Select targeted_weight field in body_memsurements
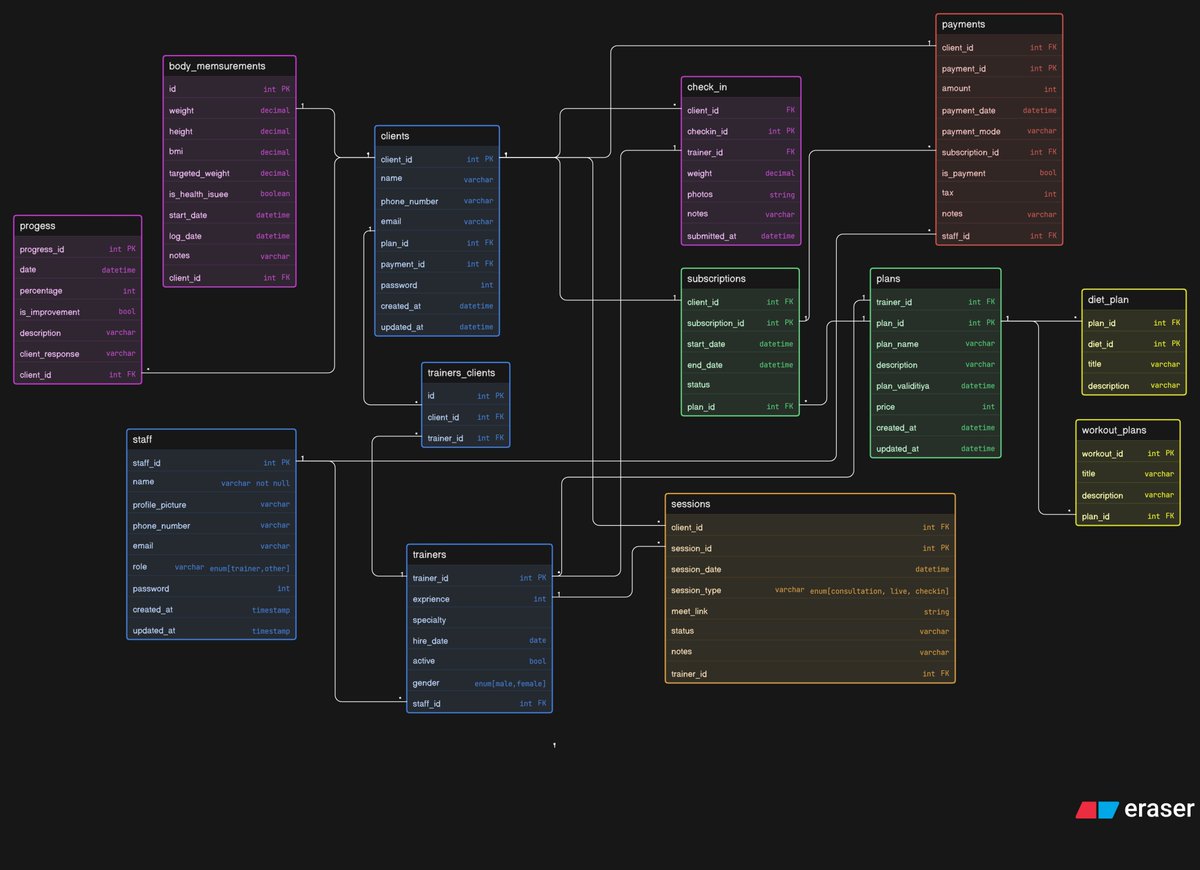This screenshot has width=1200, height=870. click(229, 173)
